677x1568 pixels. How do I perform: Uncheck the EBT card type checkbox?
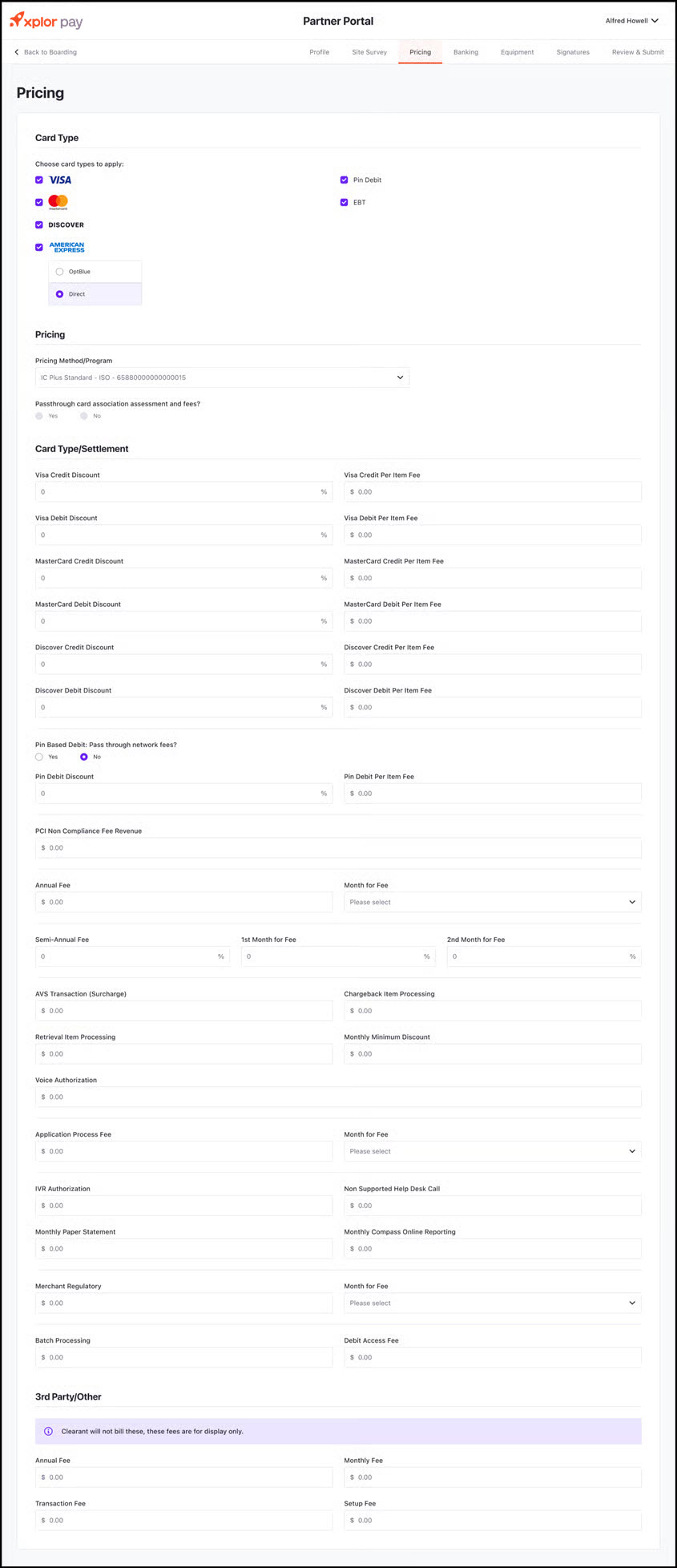click(x=344, y=203)
